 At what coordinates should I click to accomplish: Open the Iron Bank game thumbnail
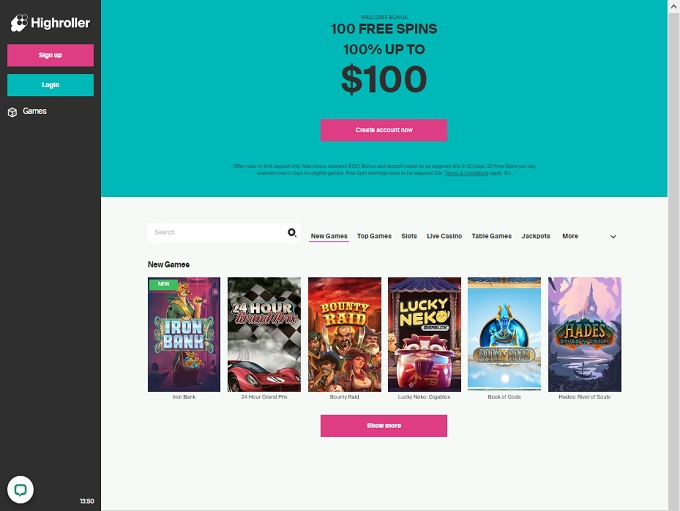coord(184,334)
